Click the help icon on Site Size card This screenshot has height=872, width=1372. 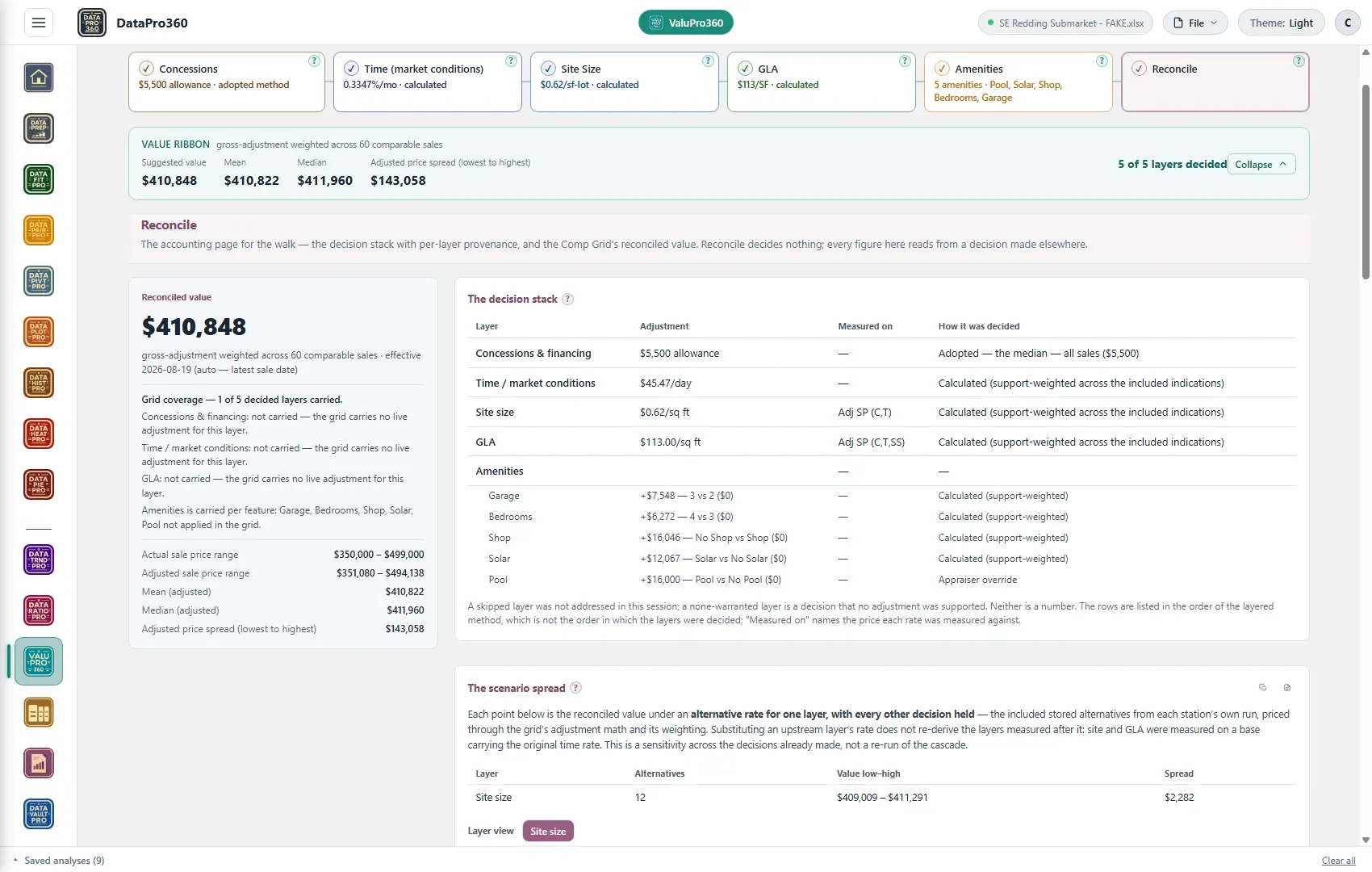pyautogui.click(x=708, y=61)
